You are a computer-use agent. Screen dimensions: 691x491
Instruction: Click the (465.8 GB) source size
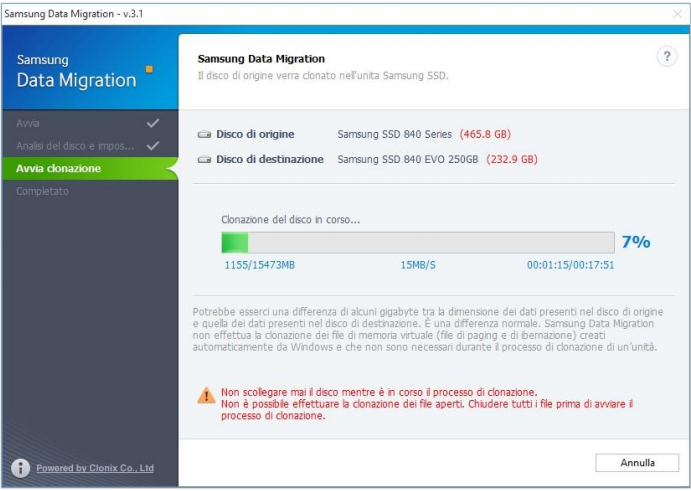pos(485,134)
